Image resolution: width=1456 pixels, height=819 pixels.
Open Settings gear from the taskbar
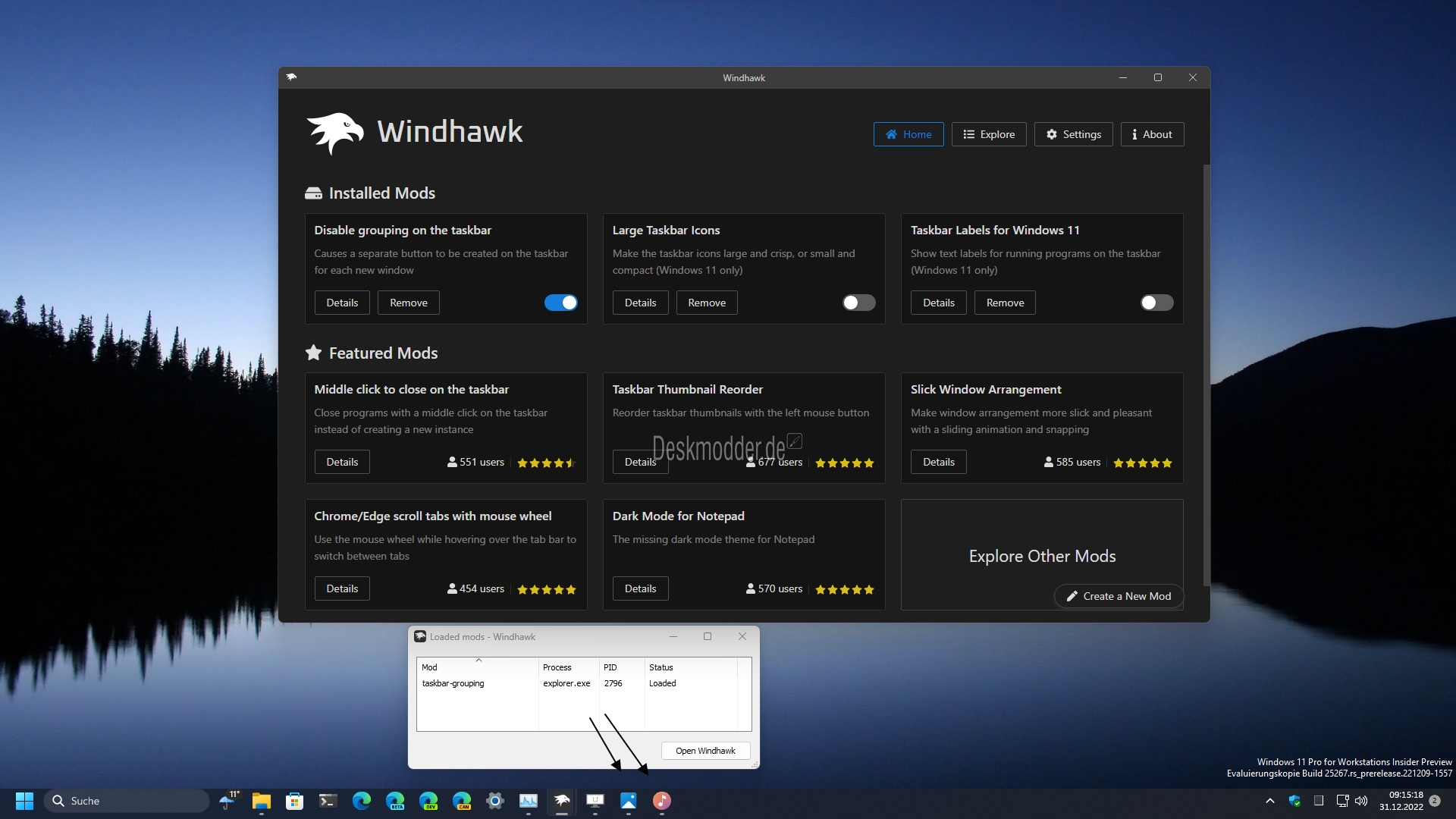click(495, 801)
